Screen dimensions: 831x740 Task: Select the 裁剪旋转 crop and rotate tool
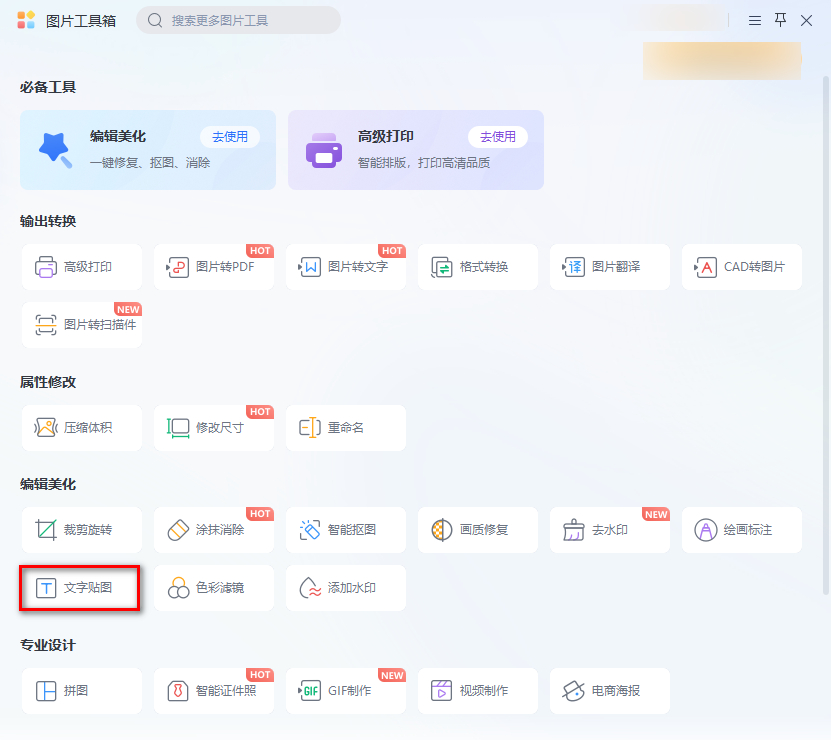(81, 528)
